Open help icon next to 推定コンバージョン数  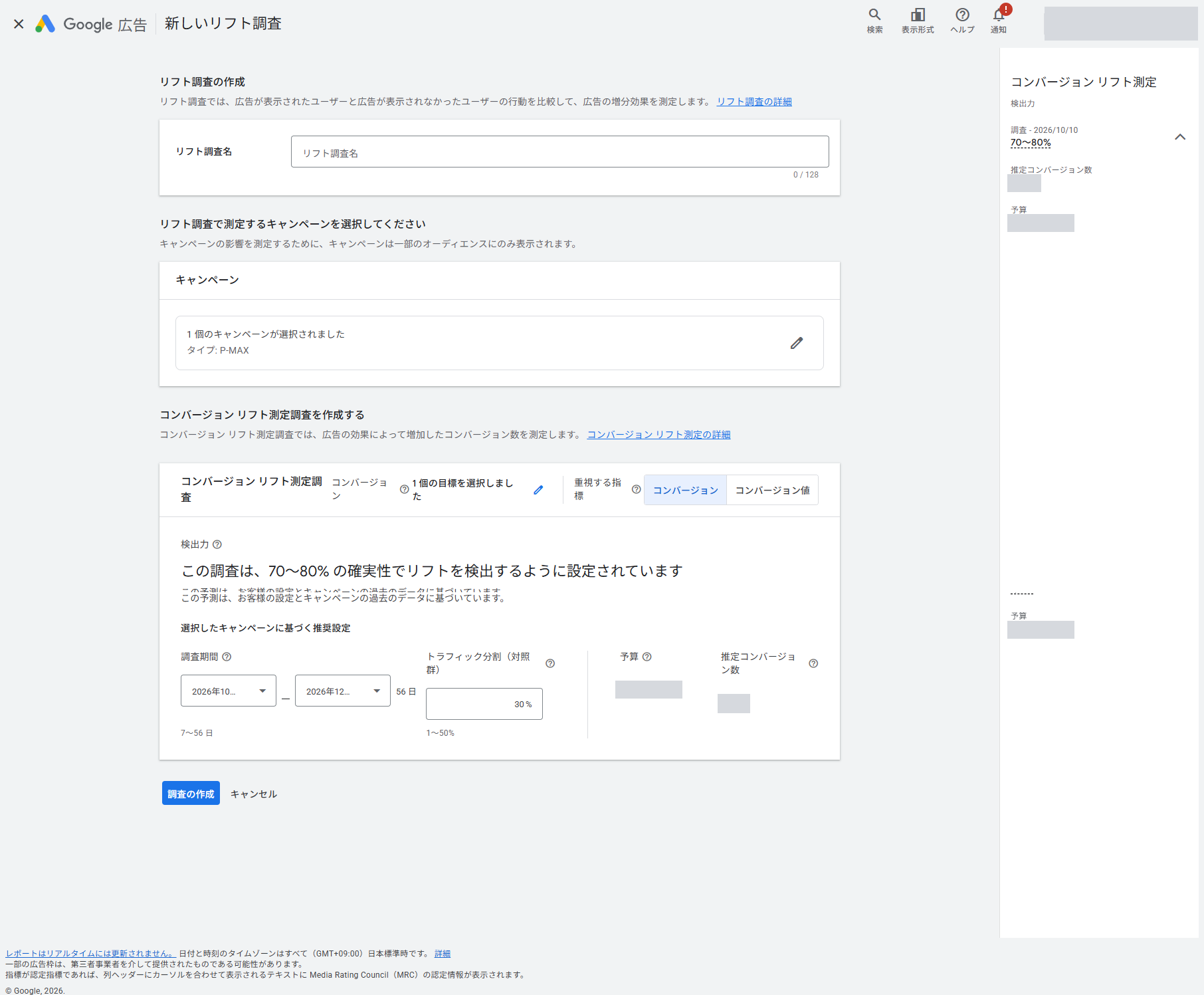click(813, 663)
